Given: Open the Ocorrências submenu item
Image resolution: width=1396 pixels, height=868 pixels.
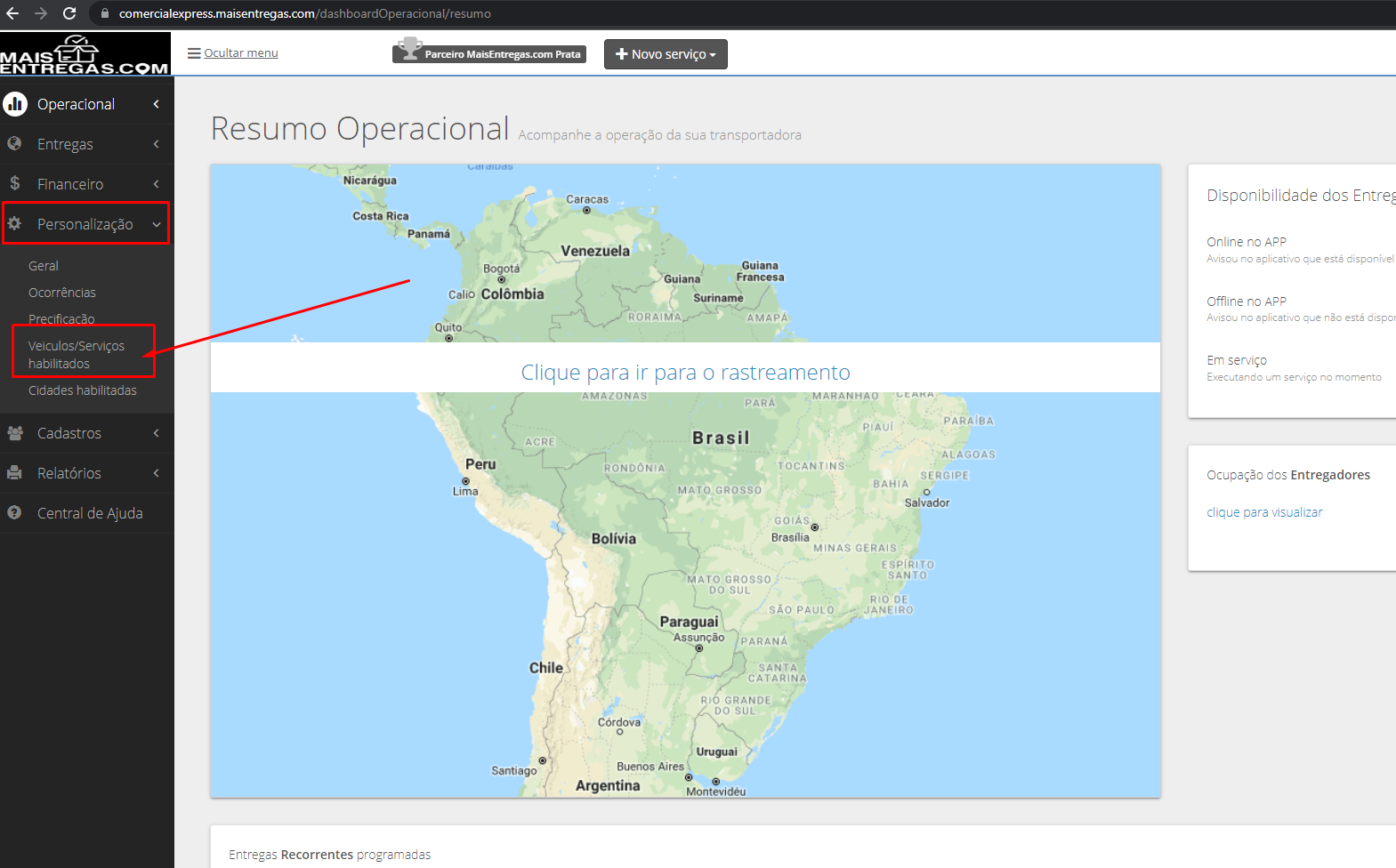Looking at the screenshot, I should click(62, 293).
